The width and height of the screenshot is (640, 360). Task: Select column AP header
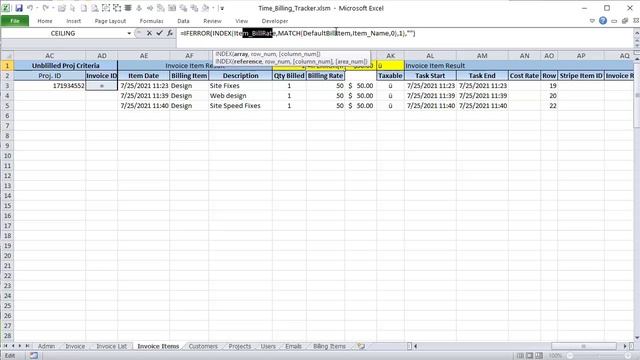coord(581,56)
